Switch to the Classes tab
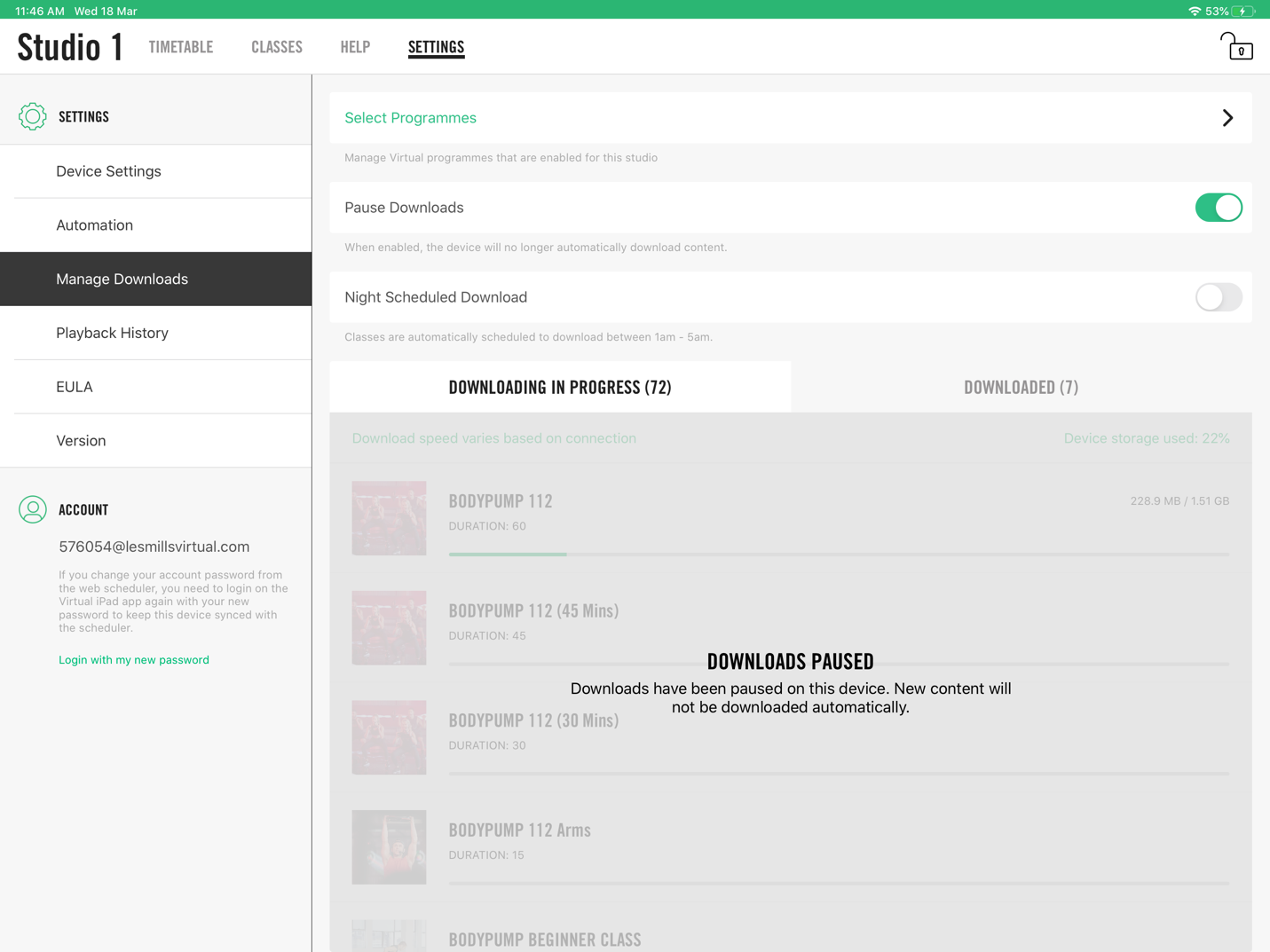The image size is (1270, 952). 277,47
